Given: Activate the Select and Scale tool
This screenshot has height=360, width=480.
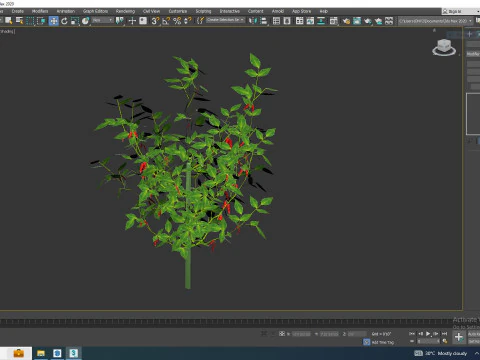Looking at the screenshot, I should [75, 21].
